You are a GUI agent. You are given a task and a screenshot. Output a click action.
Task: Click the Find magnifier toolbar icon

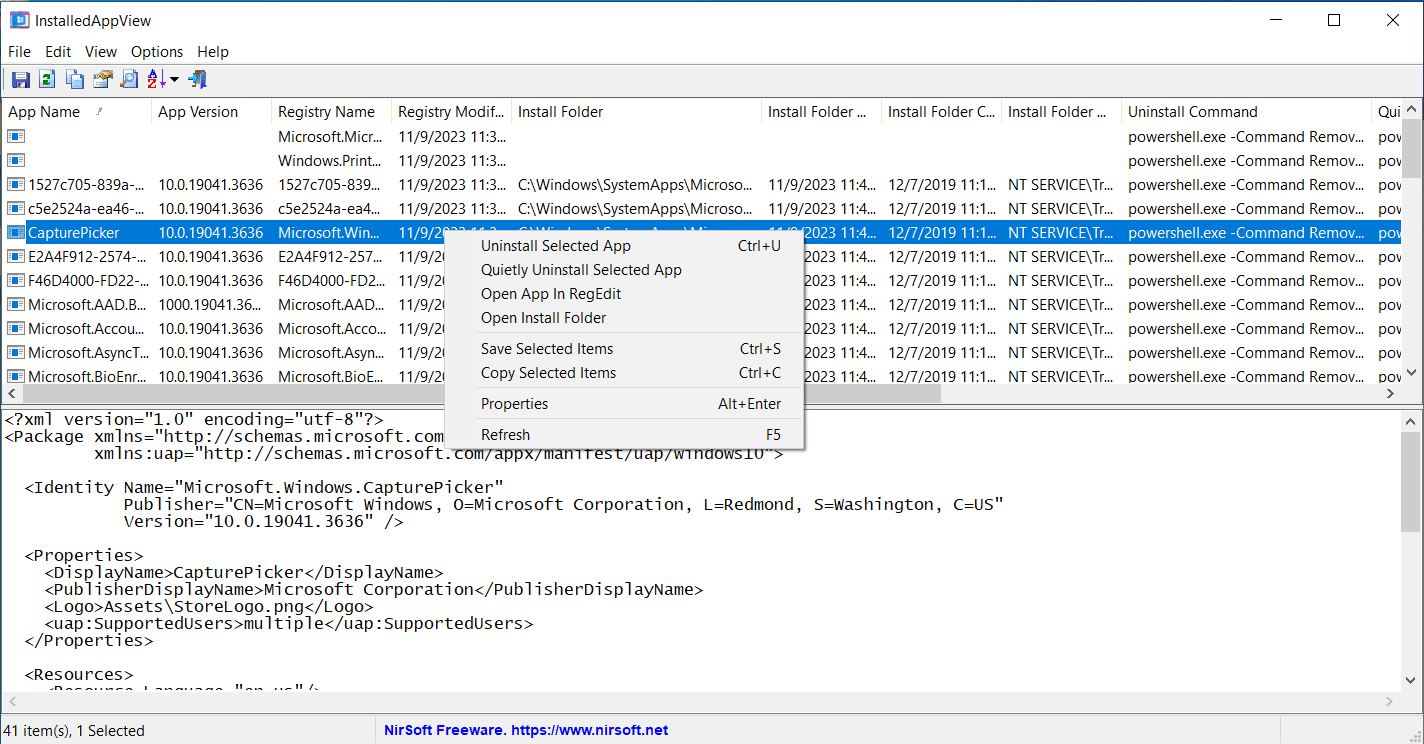[129, 80]
